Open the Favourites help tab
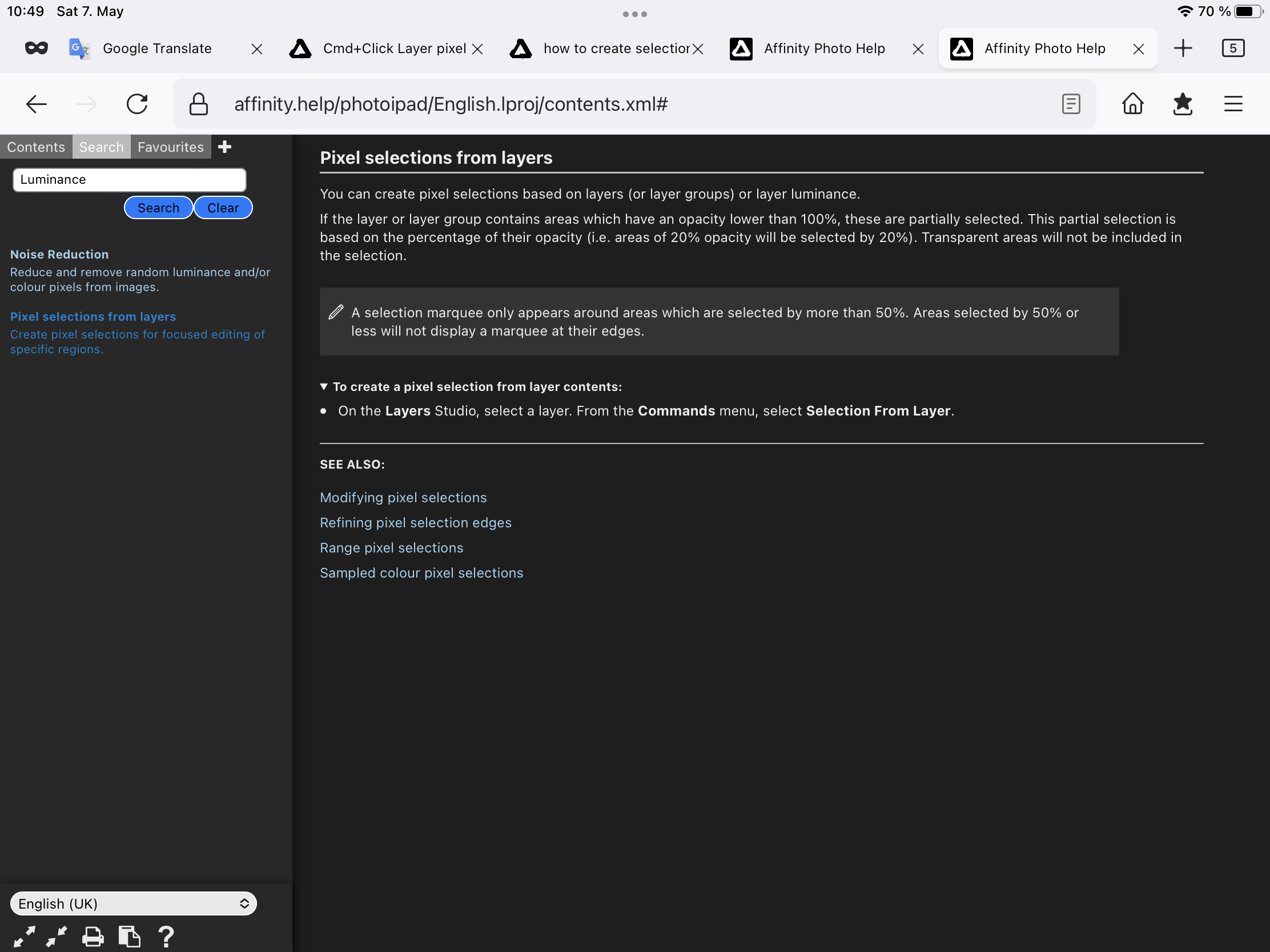 coord(171,147)
